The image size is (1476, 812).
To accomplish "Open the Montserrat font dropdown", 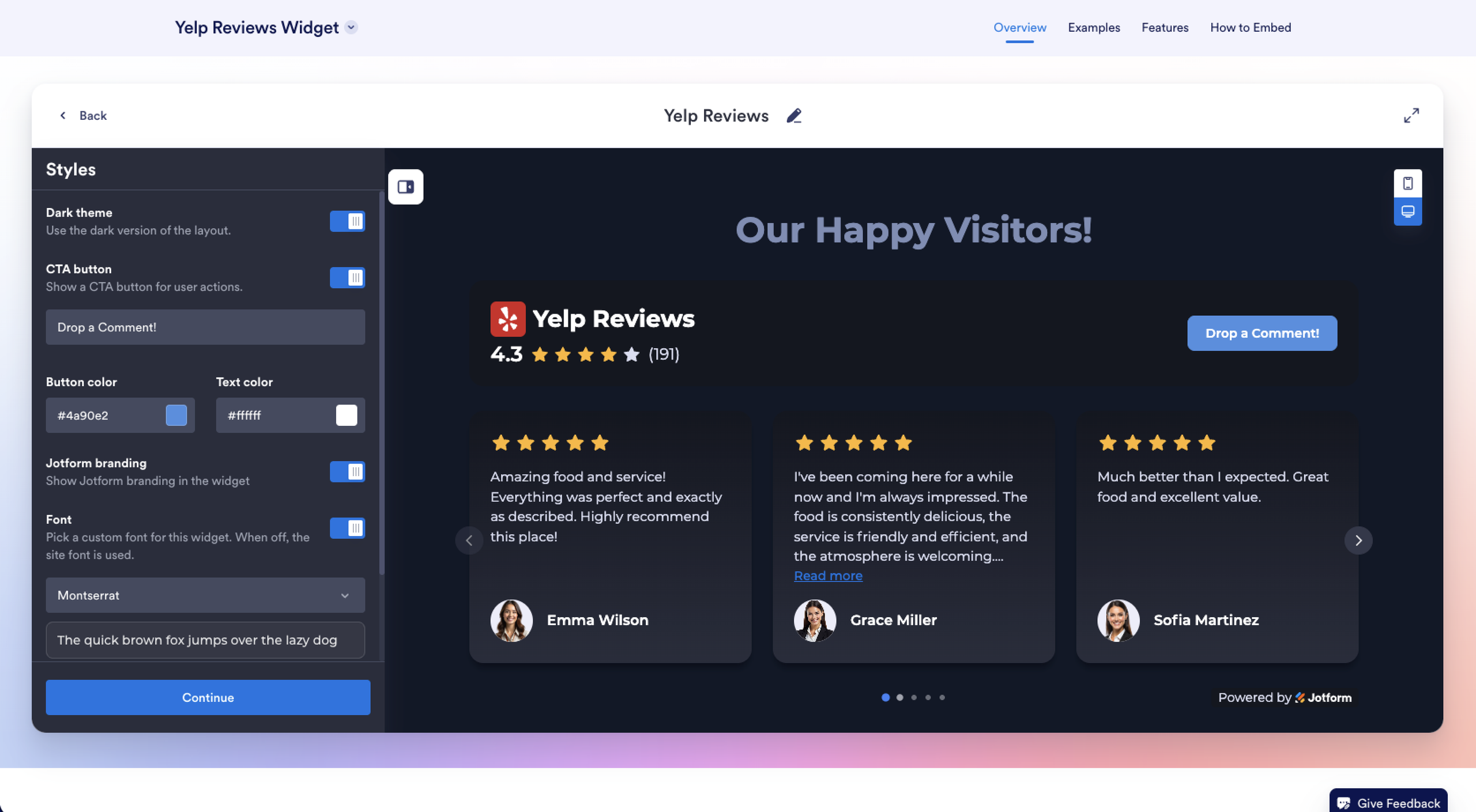I will [205, 595].
